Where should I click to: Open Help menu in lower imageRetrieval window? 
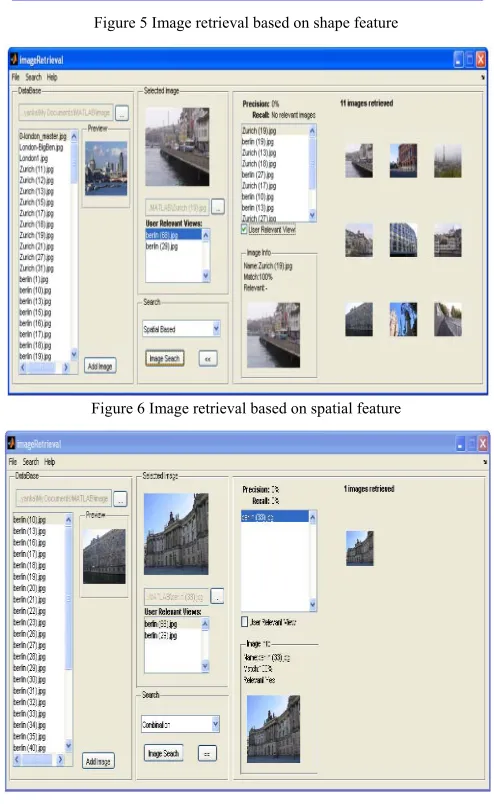49,461
